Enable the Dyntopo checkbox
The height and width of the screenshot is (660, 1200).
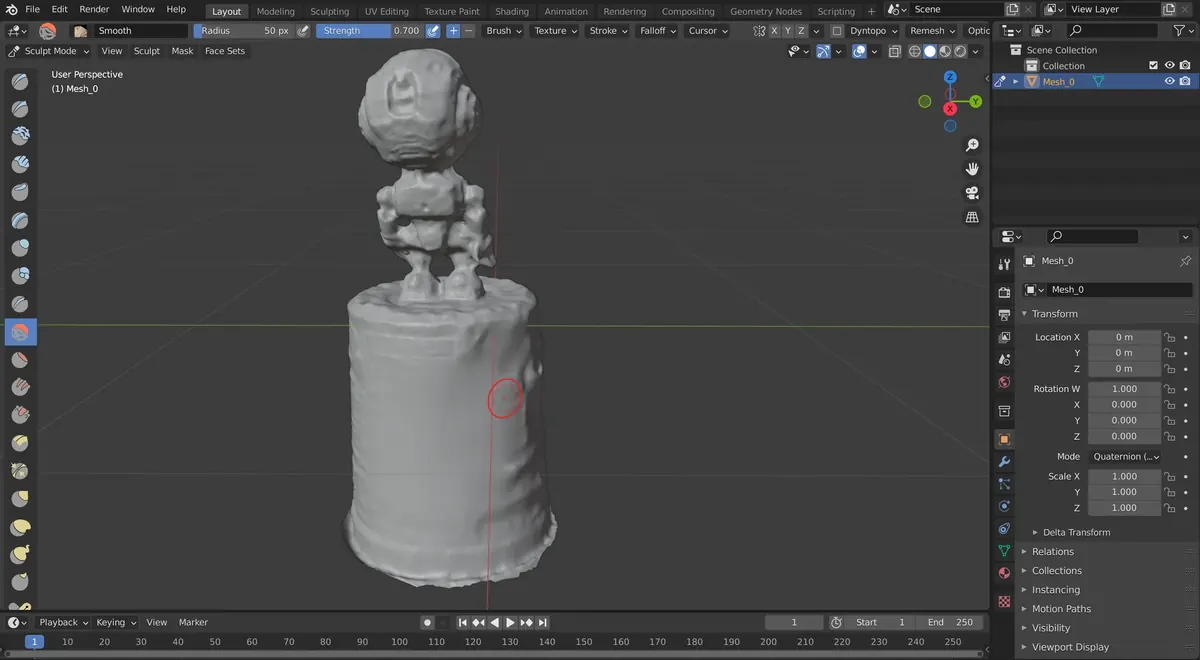point(837,31)
